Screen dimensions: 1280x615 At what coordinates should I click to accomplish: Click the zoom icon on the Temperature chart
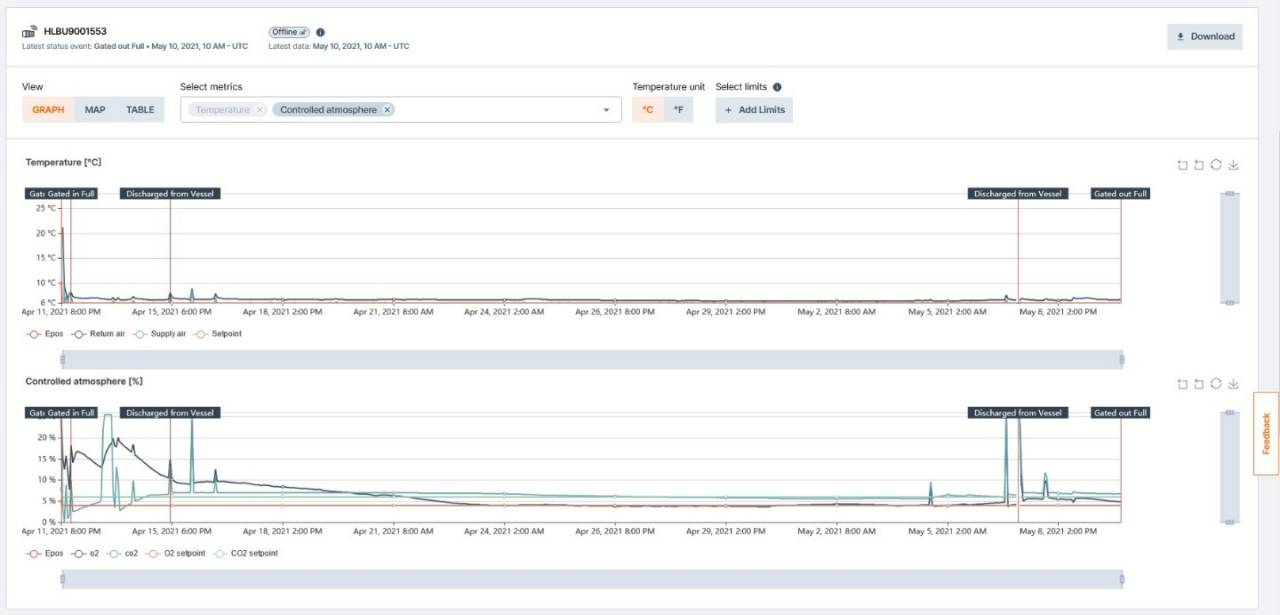click(1182, 166)
